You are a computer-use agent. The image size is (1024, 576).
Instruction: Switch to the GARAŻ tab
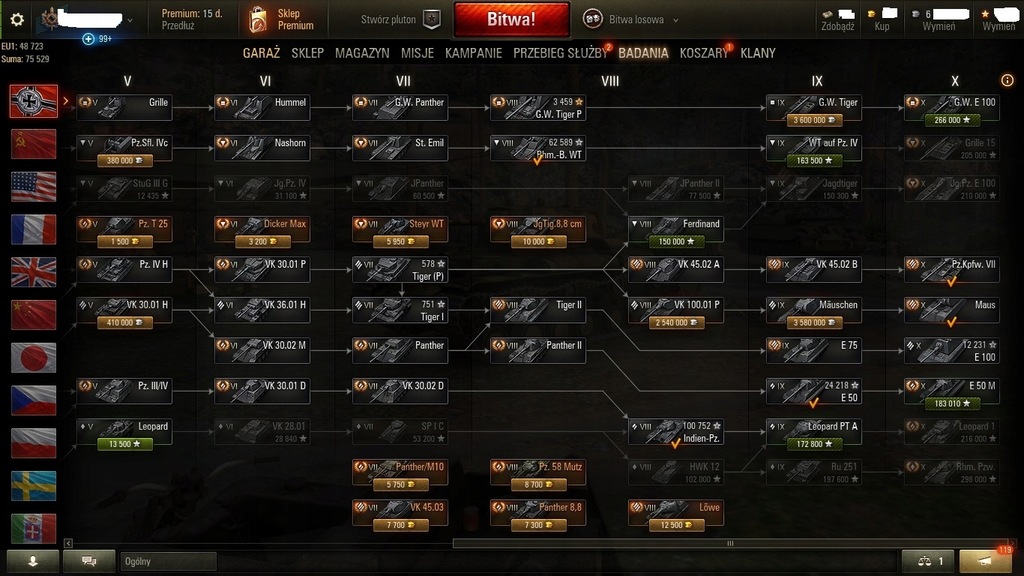point(261,54)
